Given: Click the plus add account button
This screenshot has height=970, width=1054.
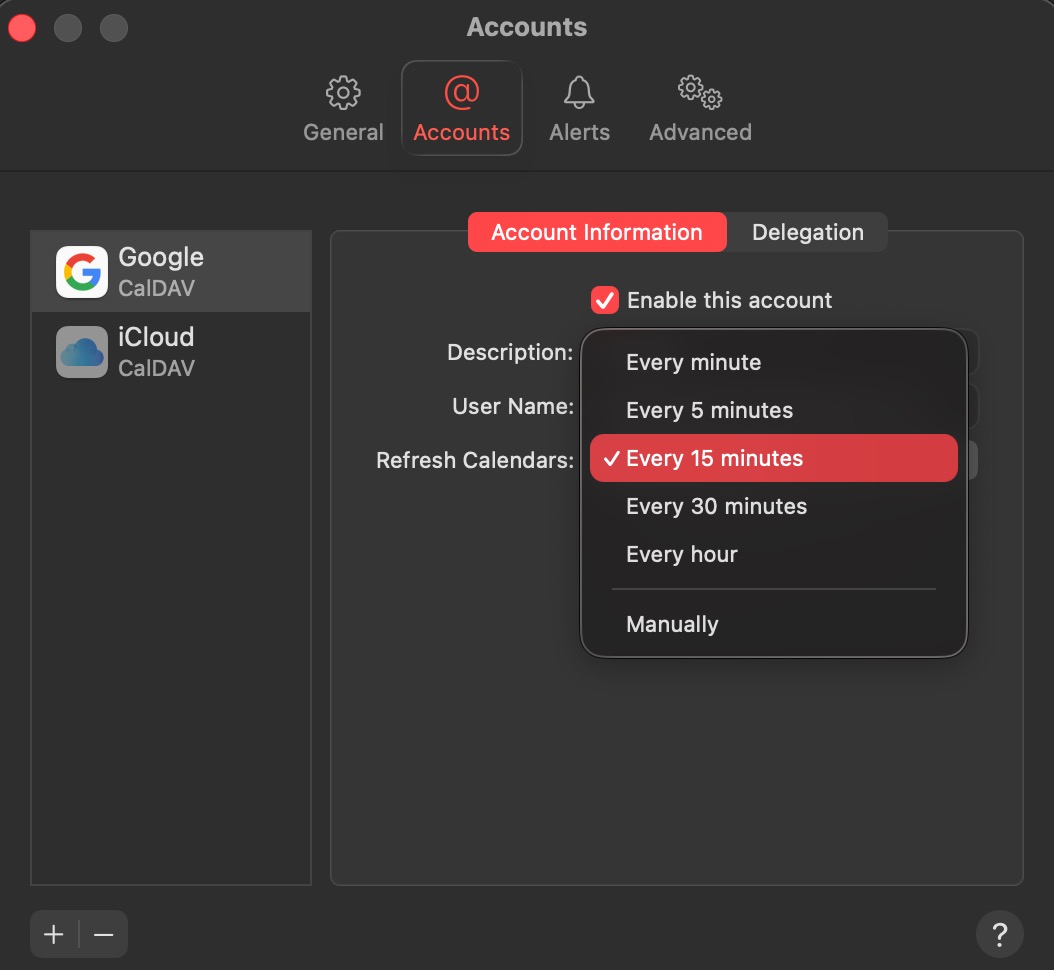Looking at the screenshot, I should pyautogui.click(x=54, y=935).
